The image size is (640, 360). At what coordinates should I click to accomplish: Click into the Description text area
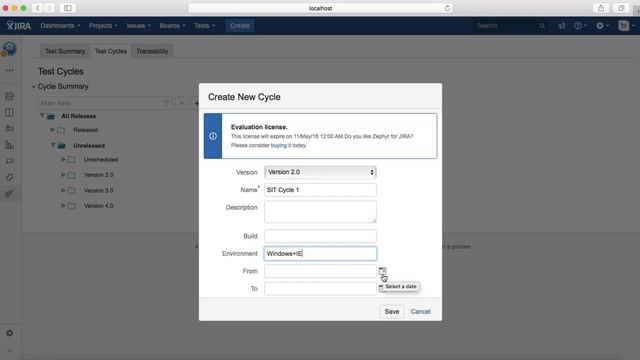[320, 211]
